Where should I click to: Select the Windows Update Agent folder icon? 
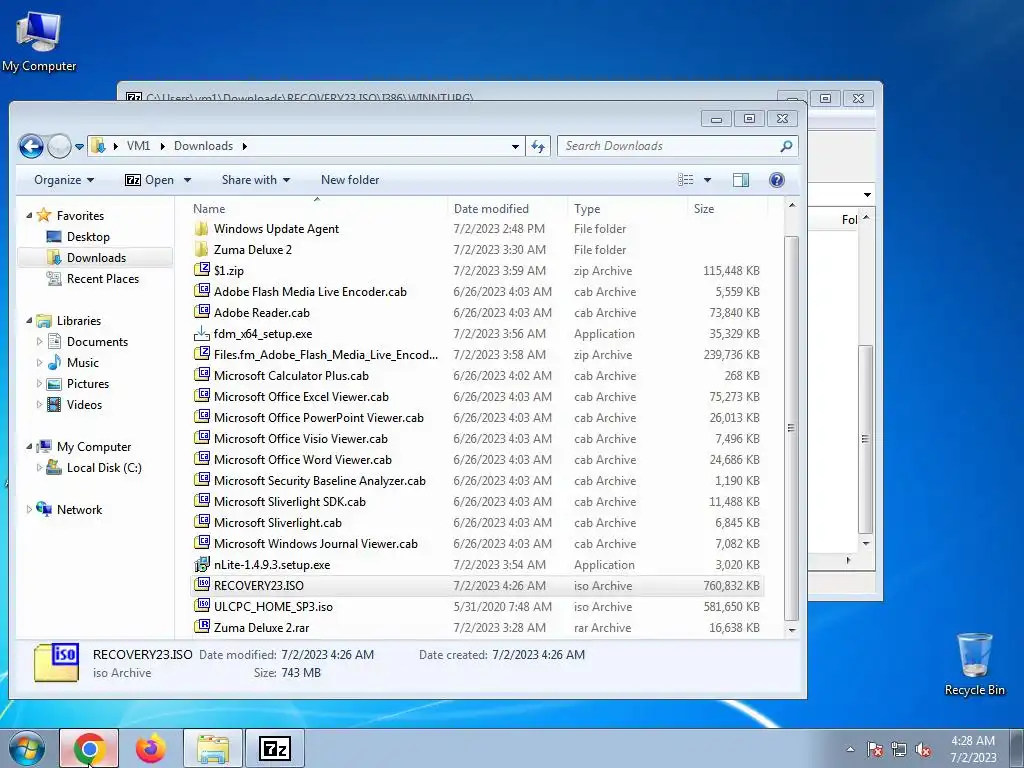(202, 229)
